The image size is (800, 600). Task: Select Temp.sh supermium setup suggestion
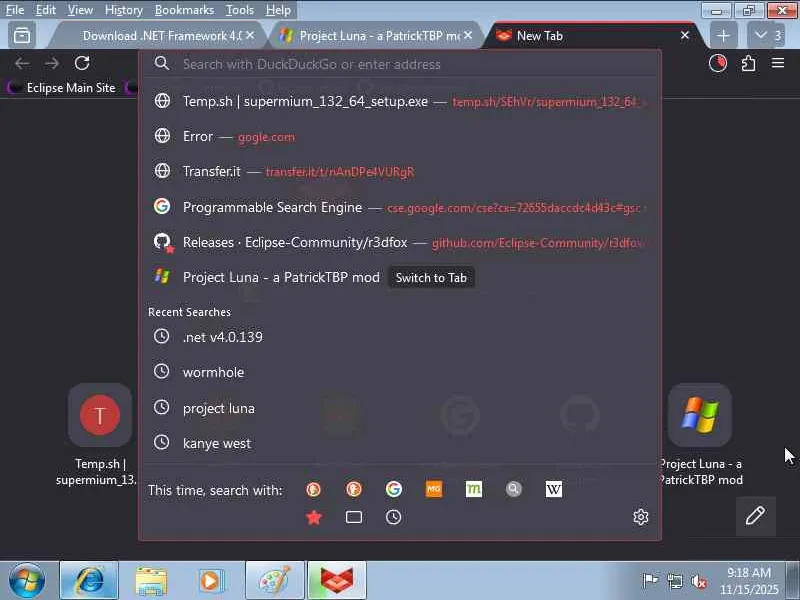pyautogui.click(x=400, y=101)
